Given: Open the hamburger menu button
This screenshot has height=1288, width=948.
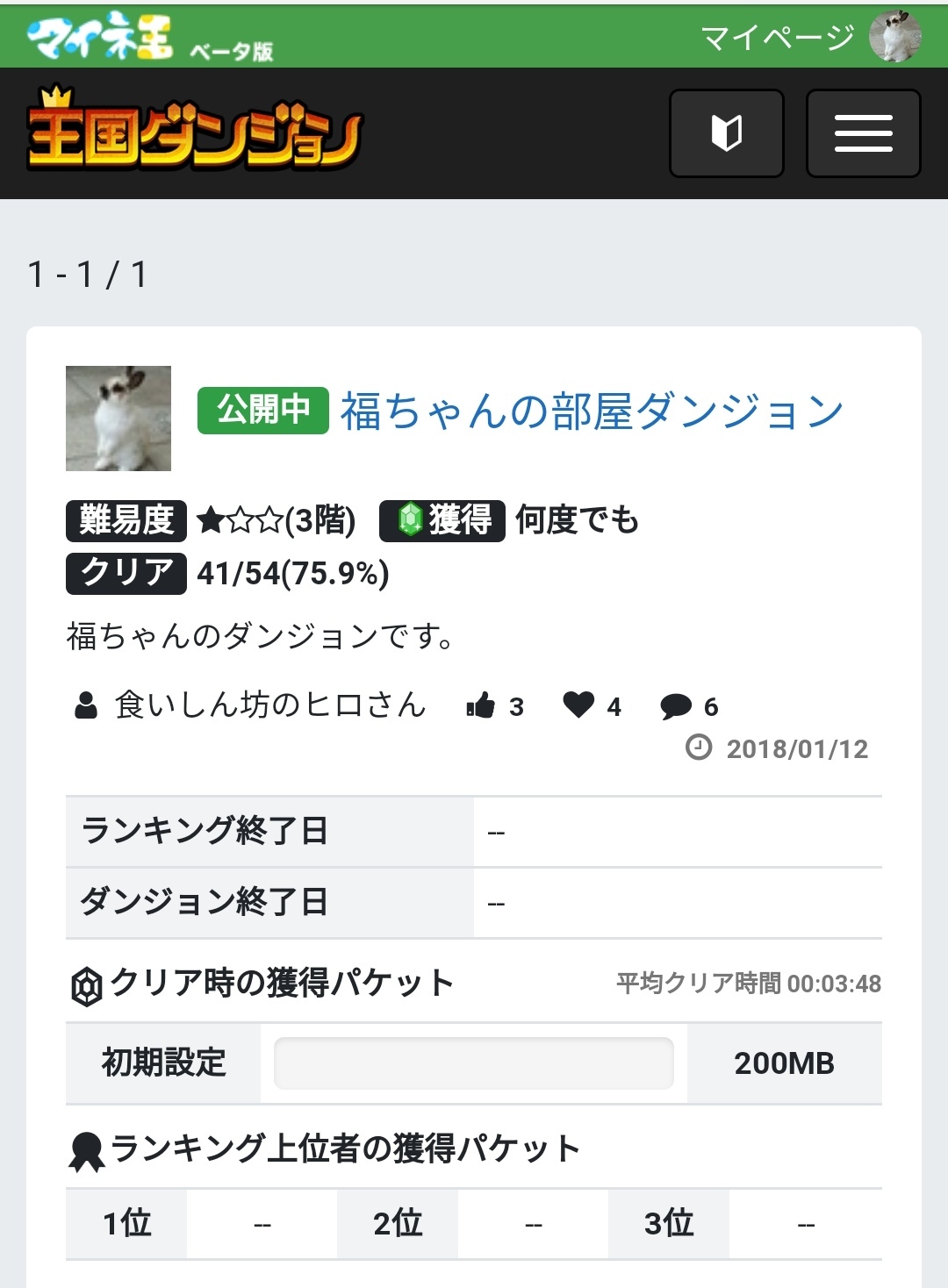Looking at the screenshot, I should tap(863, 133).
